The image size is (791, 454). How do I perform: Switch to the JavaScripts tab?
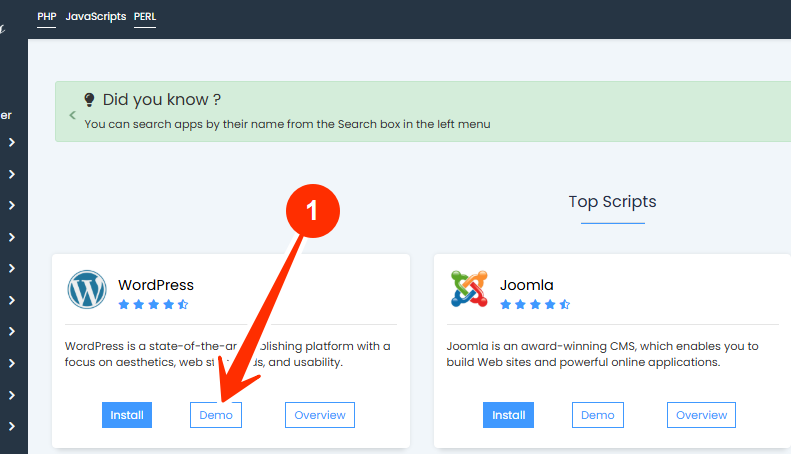[x=96, y=17]
